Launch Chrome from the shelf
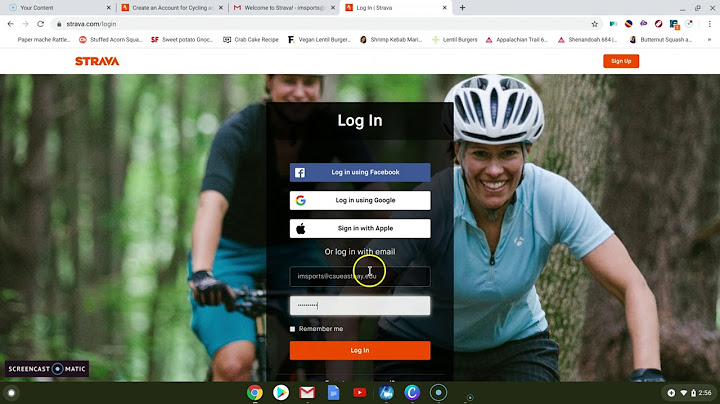The image size is (720, 404). pyautogui.click(x=255, y=393)
